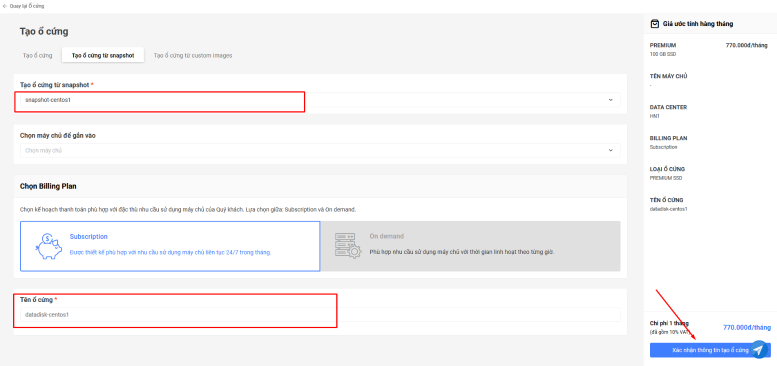Open the paper plane chat icon
The image size is (777, 366).
758,349
